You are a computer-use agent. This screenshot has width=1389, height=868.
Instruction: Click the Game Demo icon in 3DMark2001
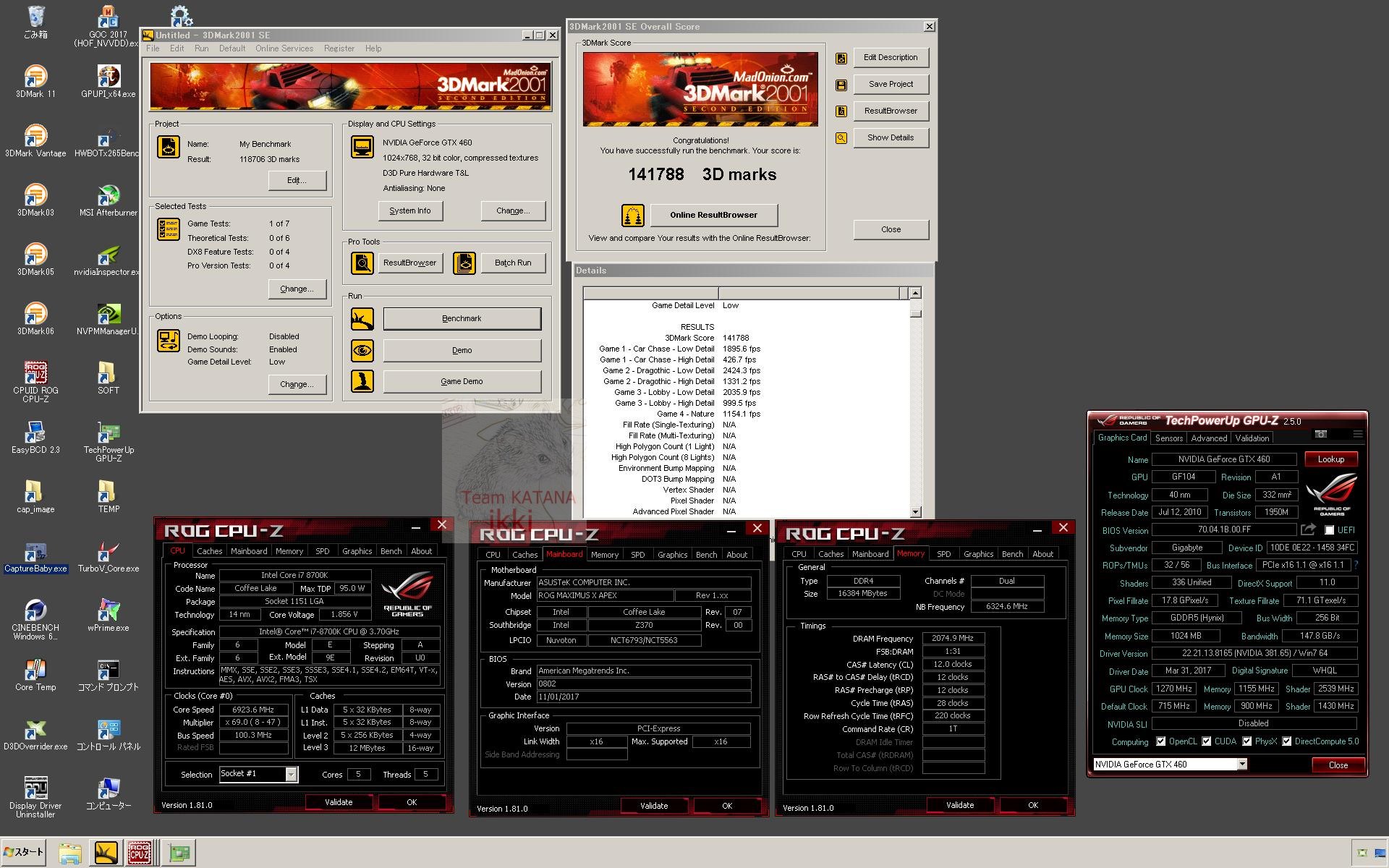pyautogui.click(x=362, y=380)
